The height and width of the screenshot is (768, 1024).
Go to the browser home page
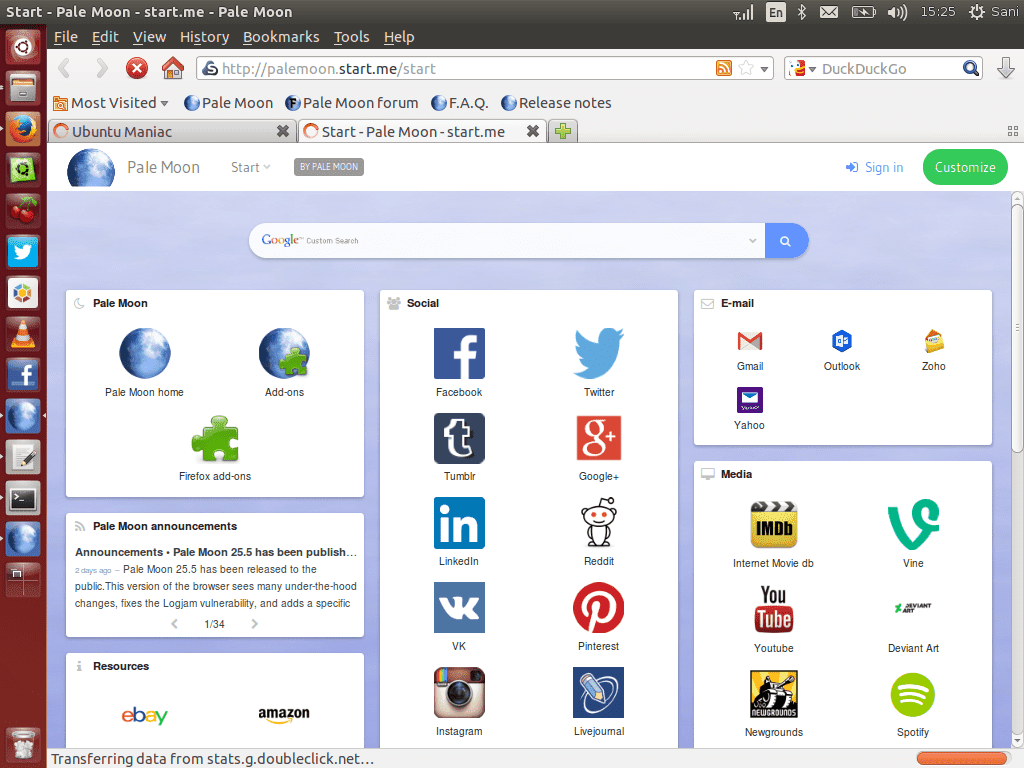[x=173, y=69]
